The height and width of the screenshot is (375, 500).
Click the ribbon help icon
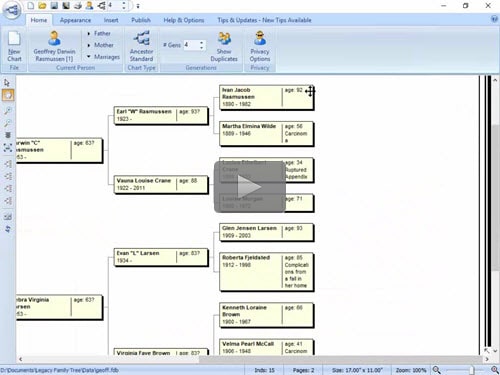[494, 19]
